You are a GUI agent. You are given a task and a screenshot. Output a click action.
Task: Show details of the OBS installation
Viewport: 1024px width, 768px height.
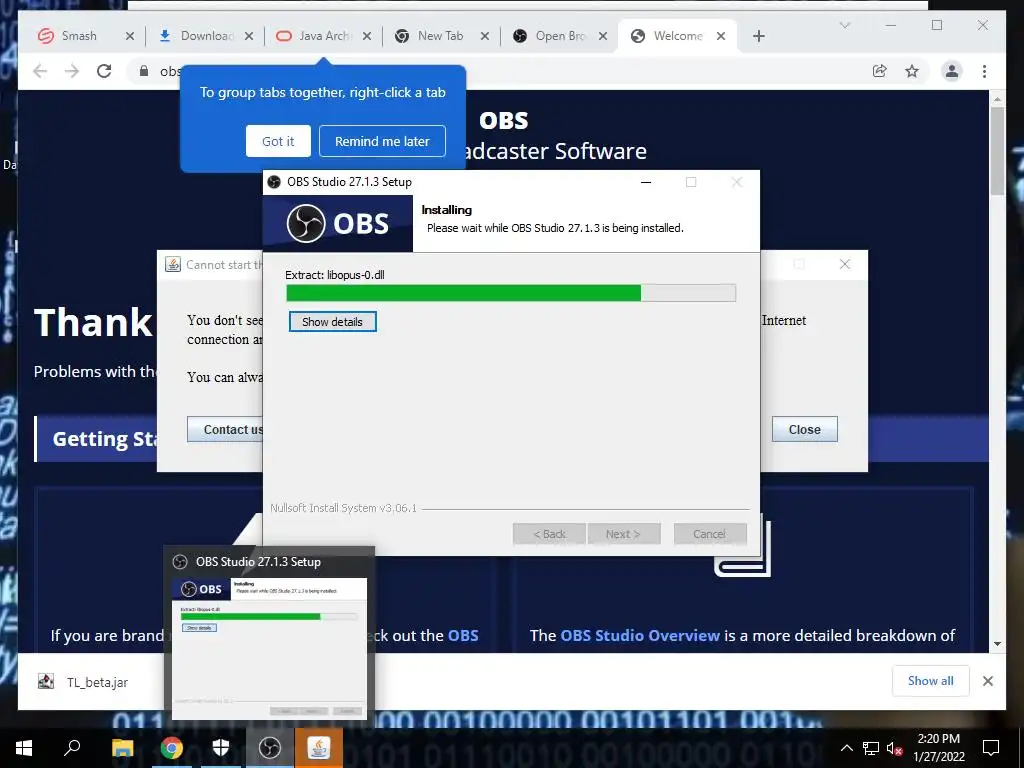tap(332, 322)
